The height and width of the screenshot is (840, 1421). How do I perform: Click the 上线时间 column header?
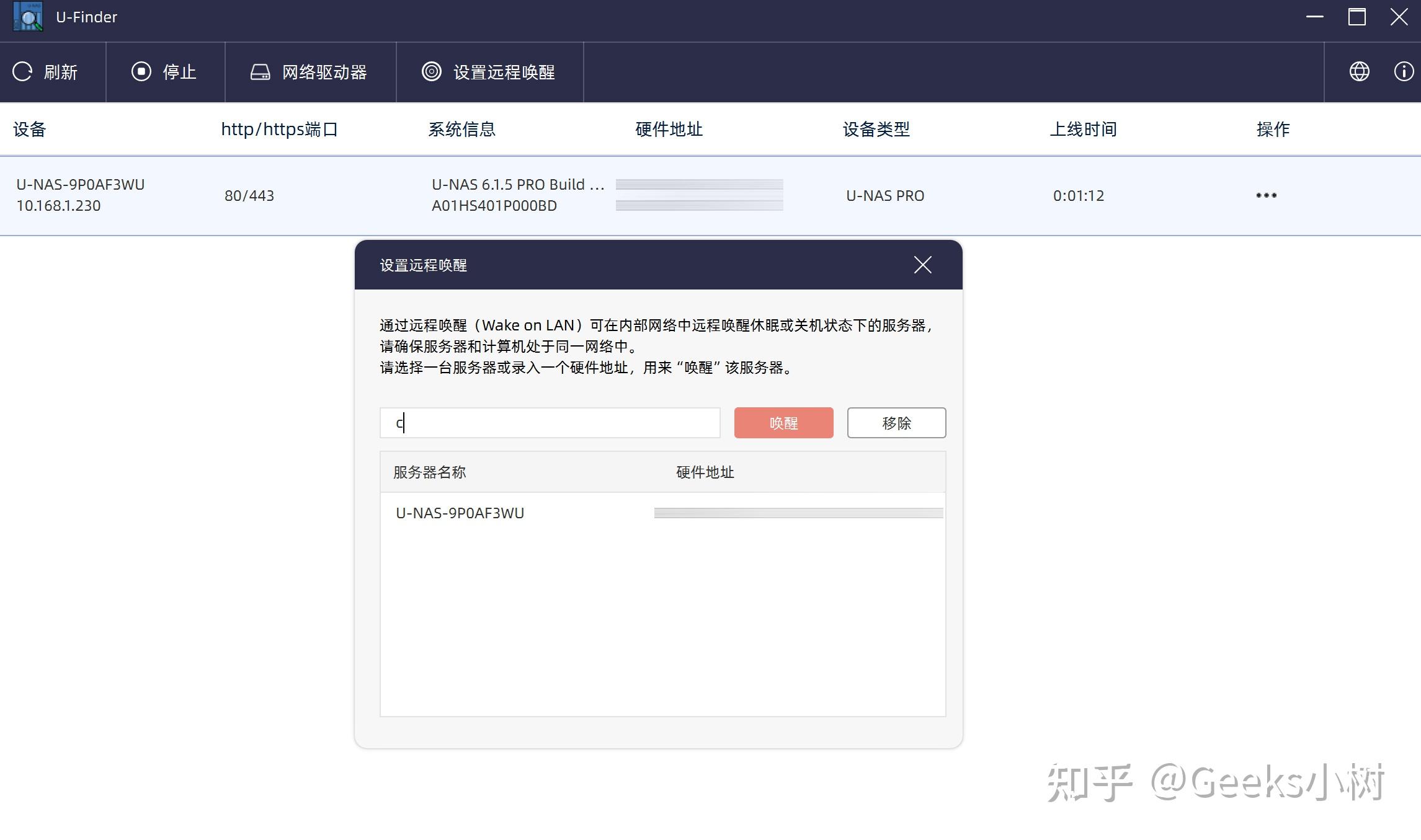click(1083, 129)
